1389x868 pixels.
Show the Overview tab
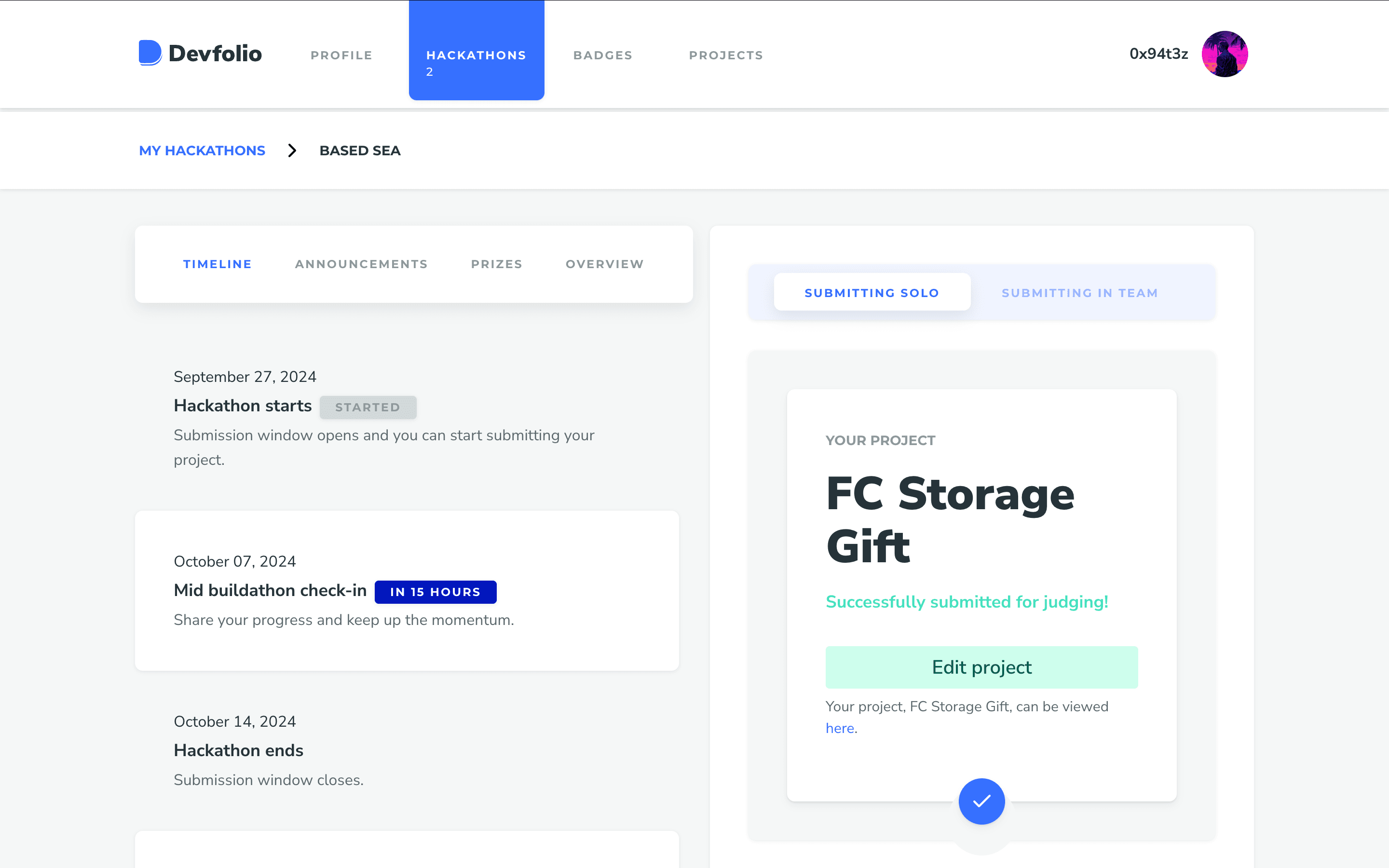604,264
